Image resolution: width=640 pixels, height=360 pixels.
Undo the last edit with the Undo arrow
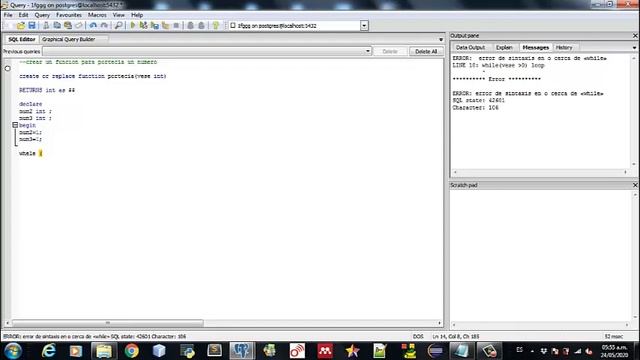coord(93,26)
